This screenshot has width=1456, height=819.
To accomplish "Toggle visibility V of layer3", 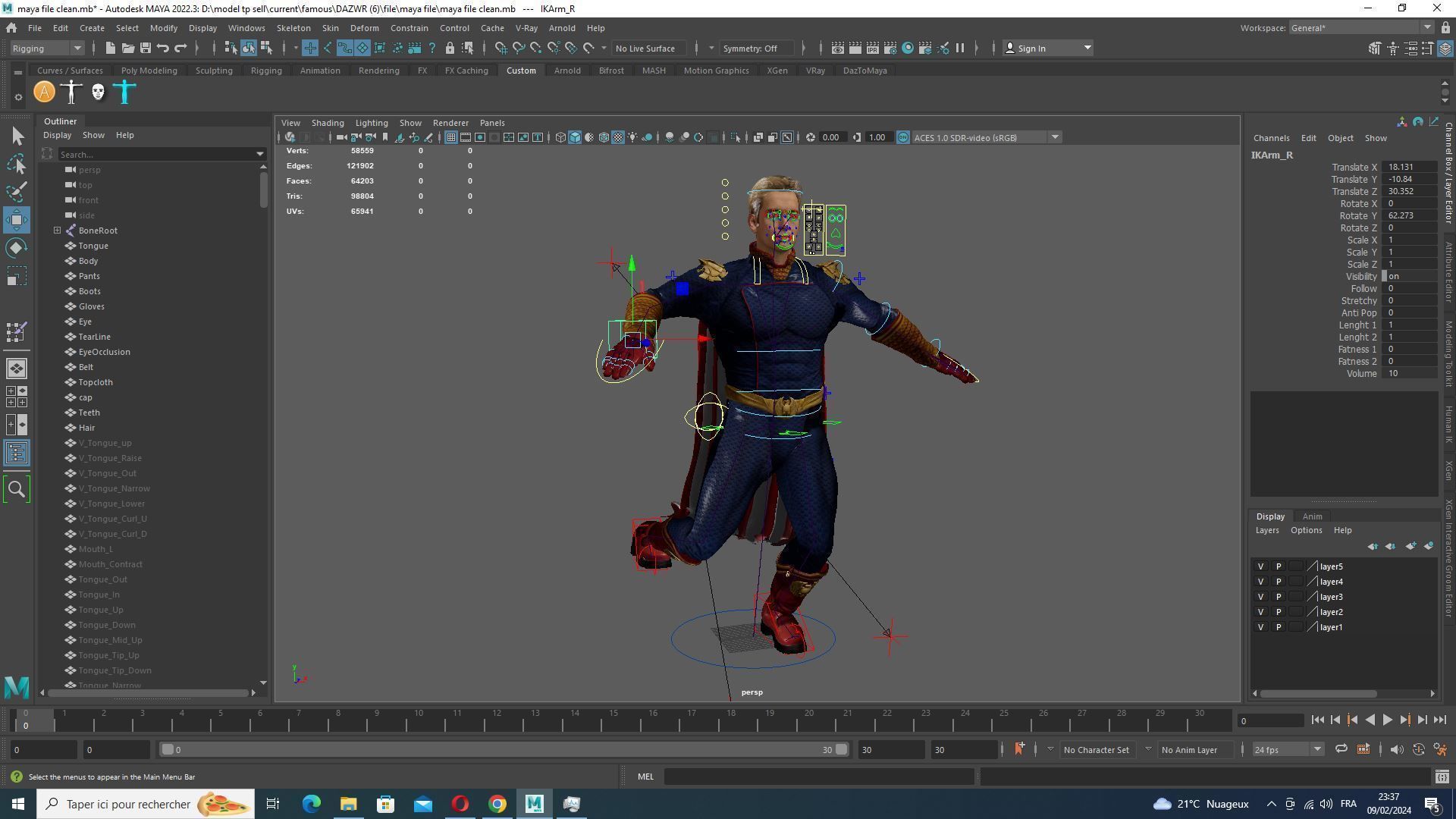I will click(x=1261, y=597).
